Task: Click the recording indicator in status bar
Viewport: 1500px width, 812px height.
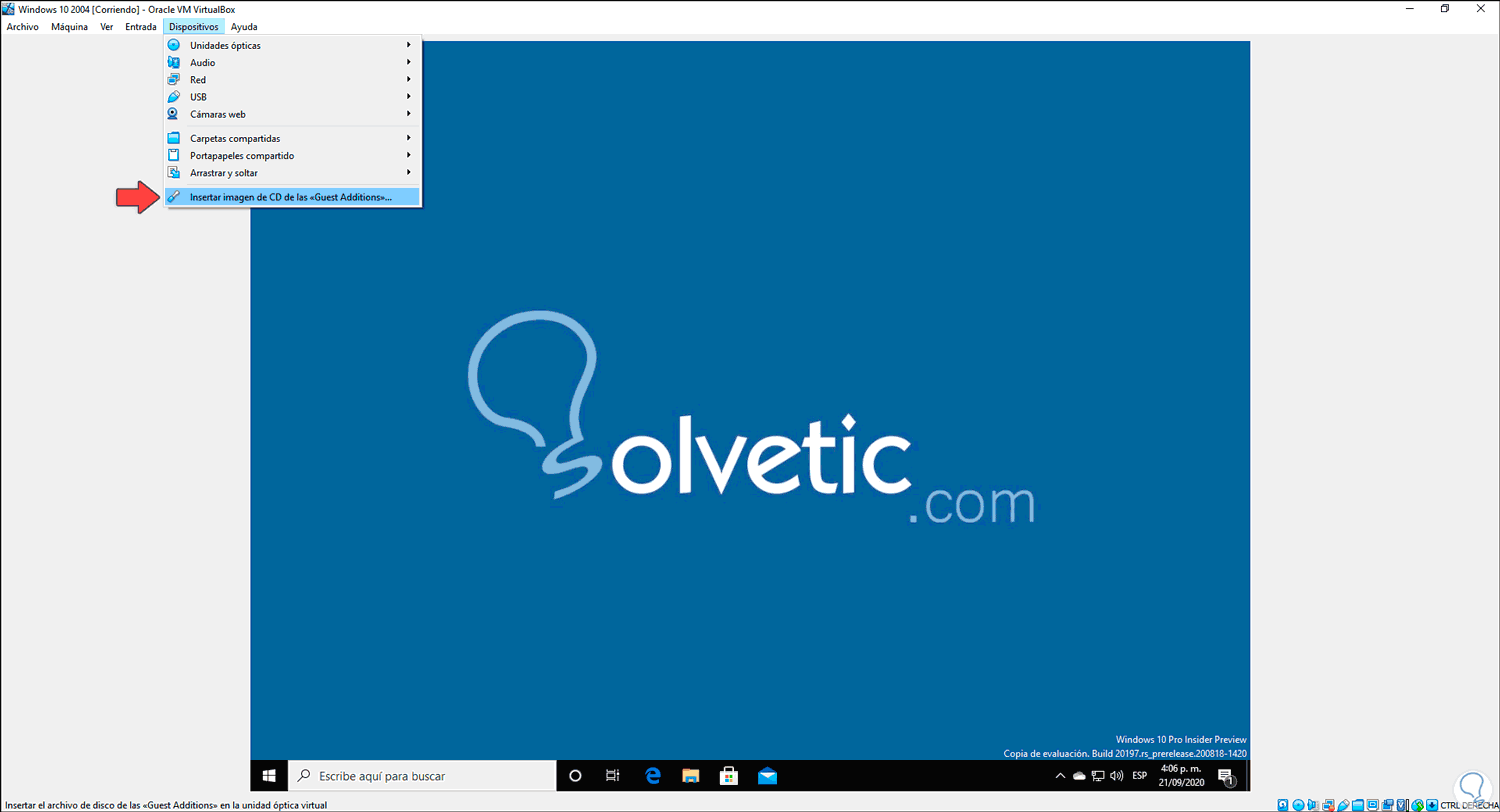Action: [1388, 804]
